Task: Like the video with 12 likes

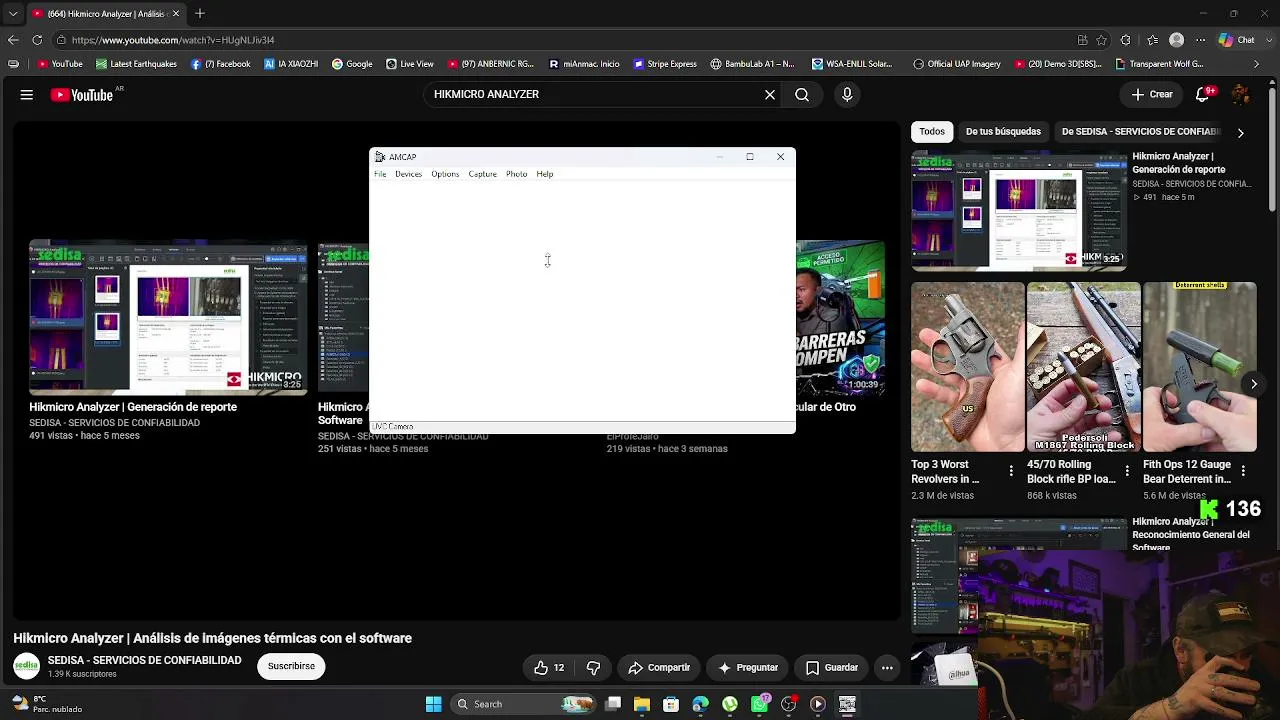Action: pyautogui.click(x=549, y=668)
